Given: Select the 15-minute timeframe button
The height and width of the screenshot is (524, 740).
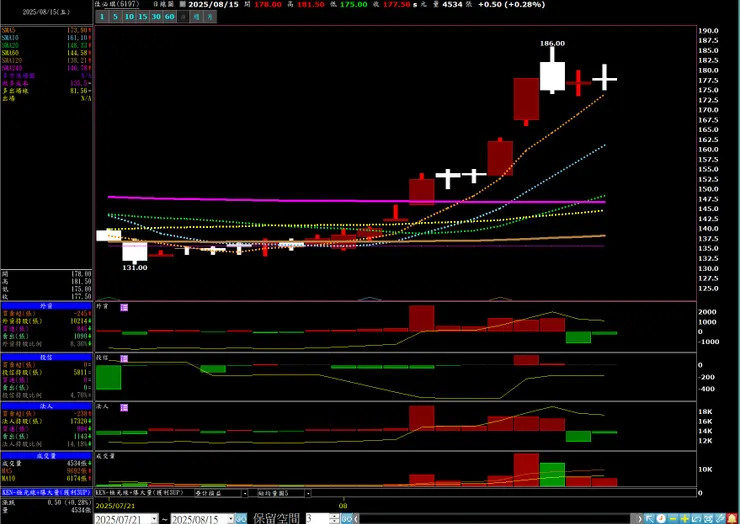Looking at the screenshot, I should 143,17.
